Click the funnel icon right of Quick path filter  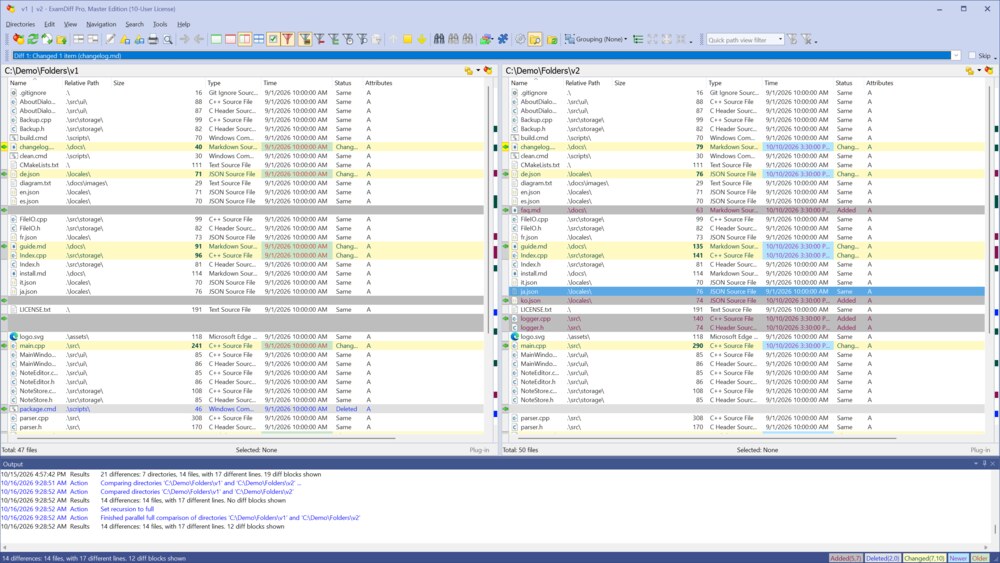click(x=791, y=40)
